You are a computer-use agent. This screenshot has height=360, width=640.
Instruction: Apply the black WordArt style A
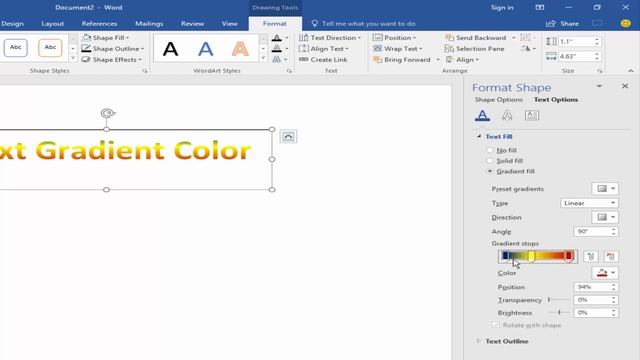171,49
